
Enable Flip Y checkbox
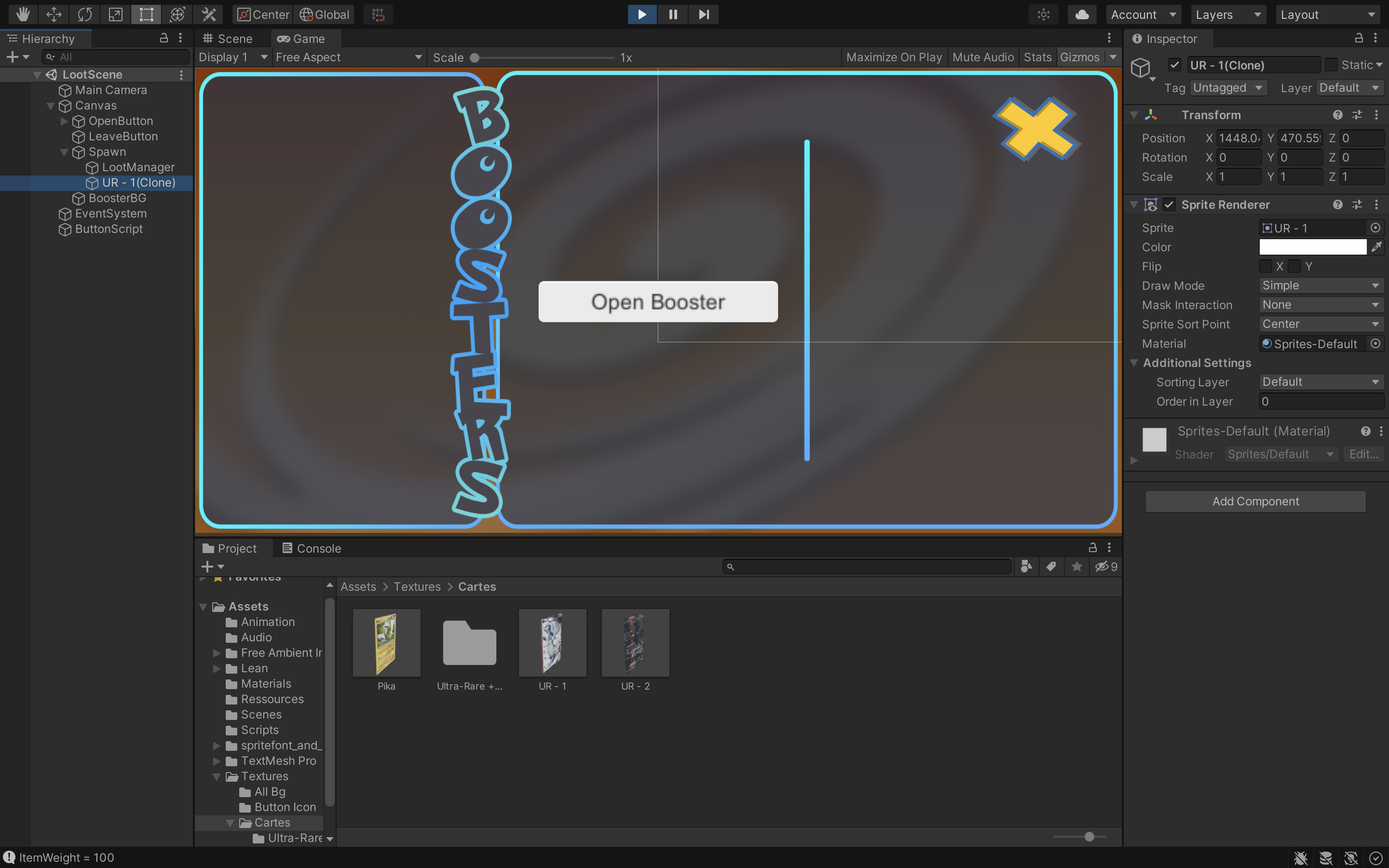coord(1294,266)
